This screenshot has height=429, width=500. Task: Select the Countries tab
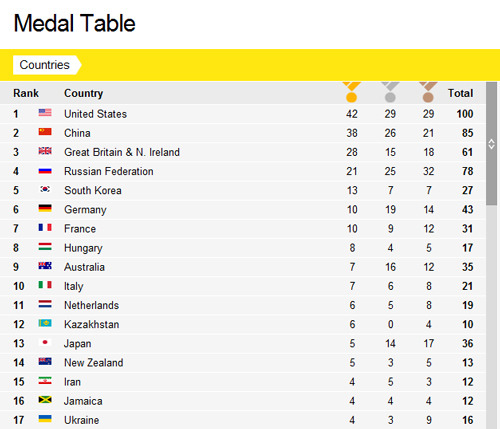[x=47, y=65]
